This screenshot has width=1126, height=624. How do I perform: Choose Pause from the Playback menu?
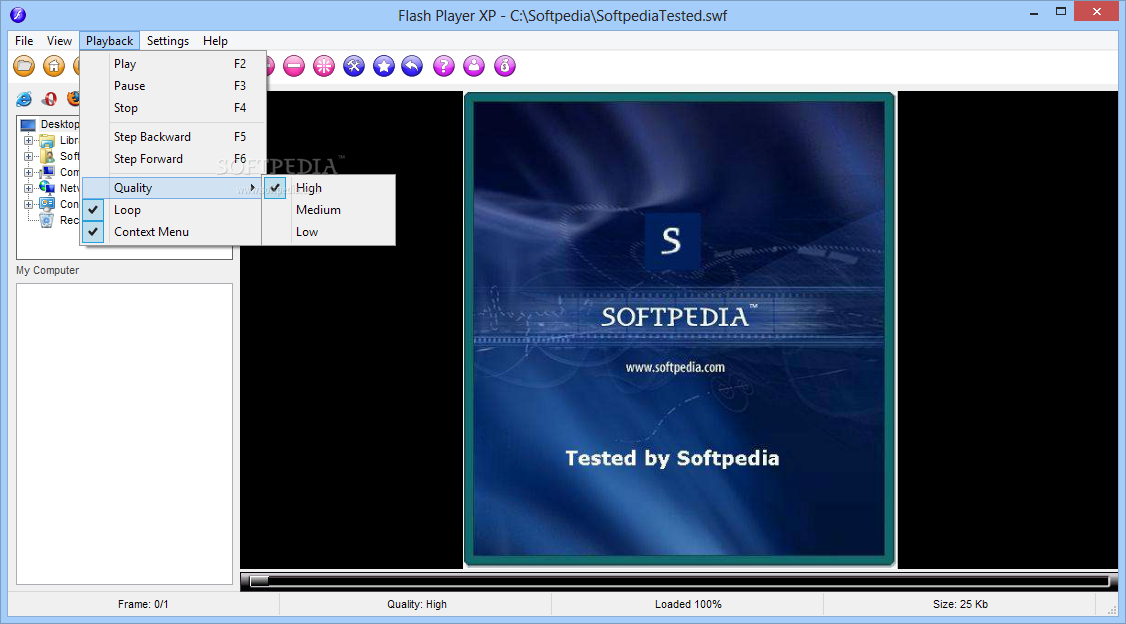coord(173,86)
